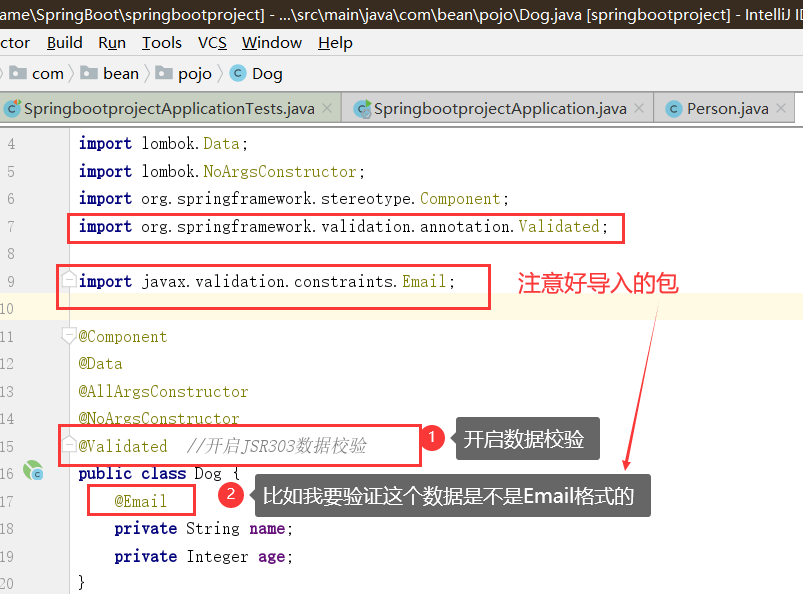Click the SpringbootprojectApplicationTests.java file icon

click(12, 108)
